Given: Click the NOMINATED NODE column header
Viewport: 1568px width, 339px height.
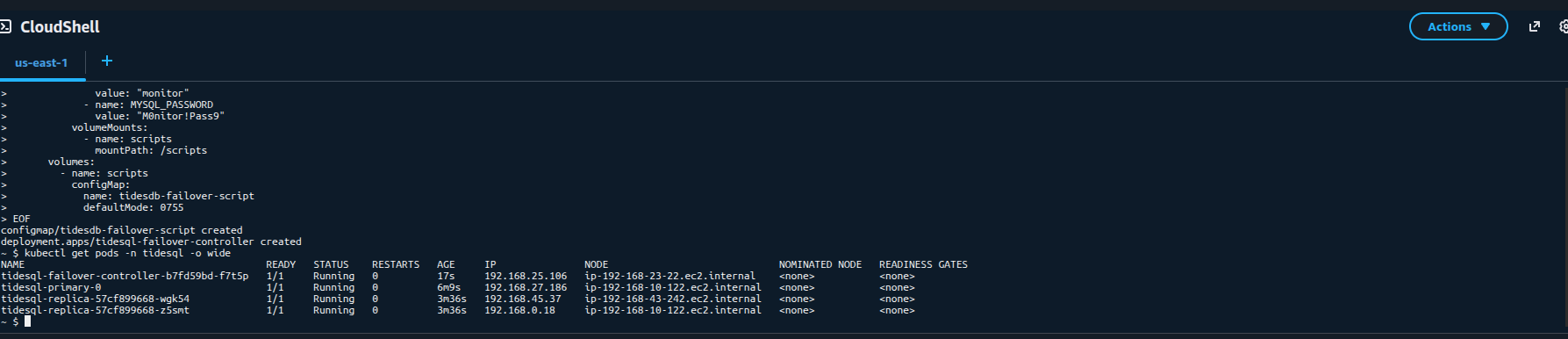Looking at the screenshot, I should pyautogui.click(x=820, y=264).
